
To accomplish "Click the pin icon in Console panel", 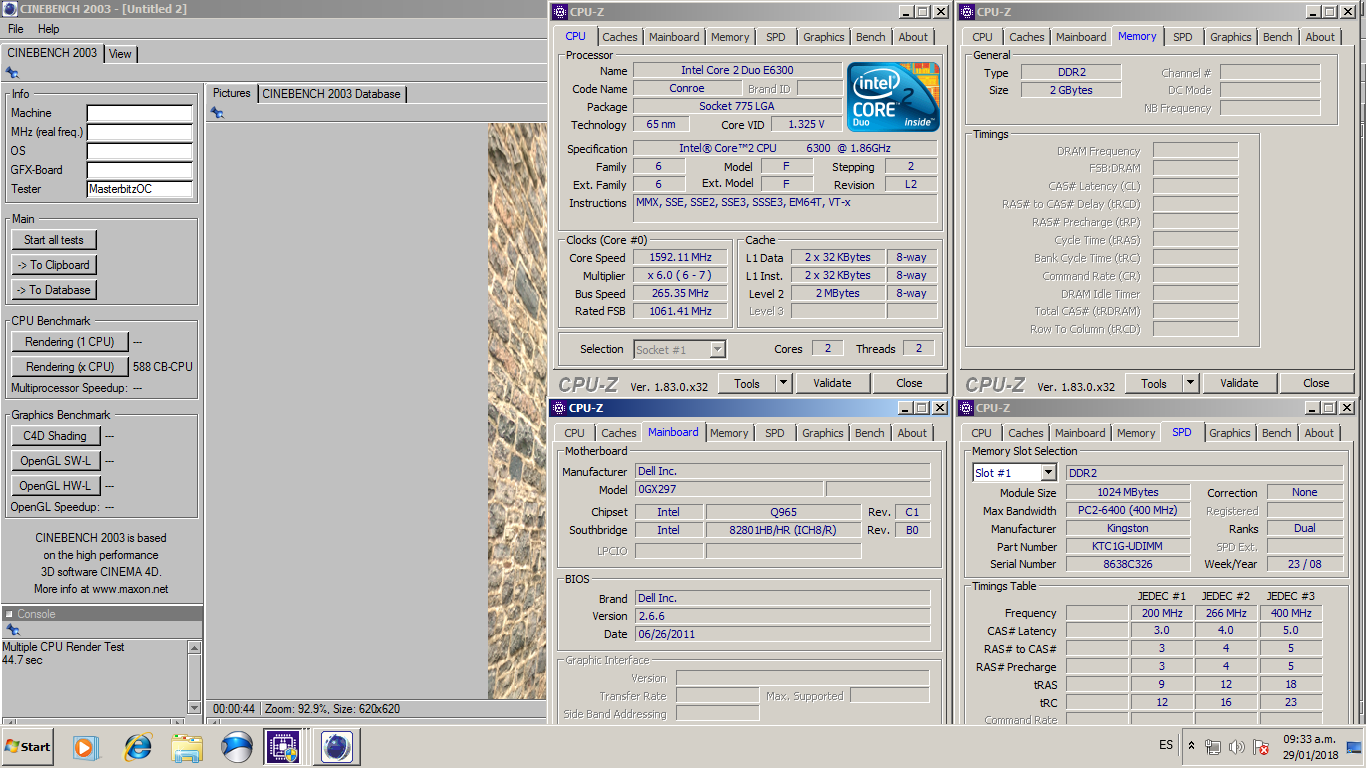I will (x=12, y=630).
